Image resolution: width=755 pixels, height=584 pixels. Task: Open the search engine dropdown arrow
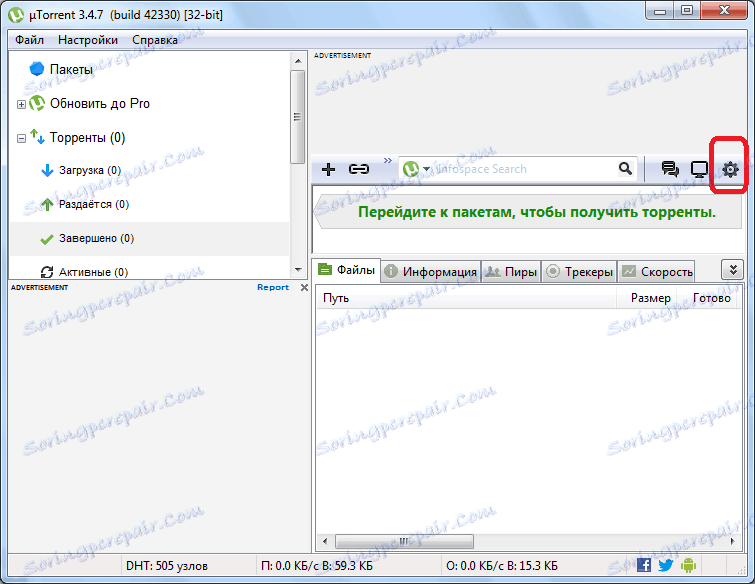(x=426, y=169)
